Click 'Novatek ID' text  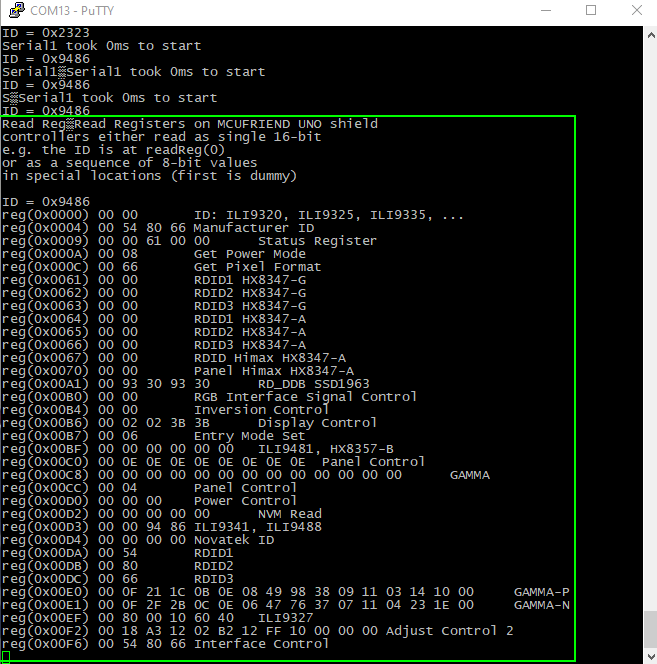coord(234,540)
